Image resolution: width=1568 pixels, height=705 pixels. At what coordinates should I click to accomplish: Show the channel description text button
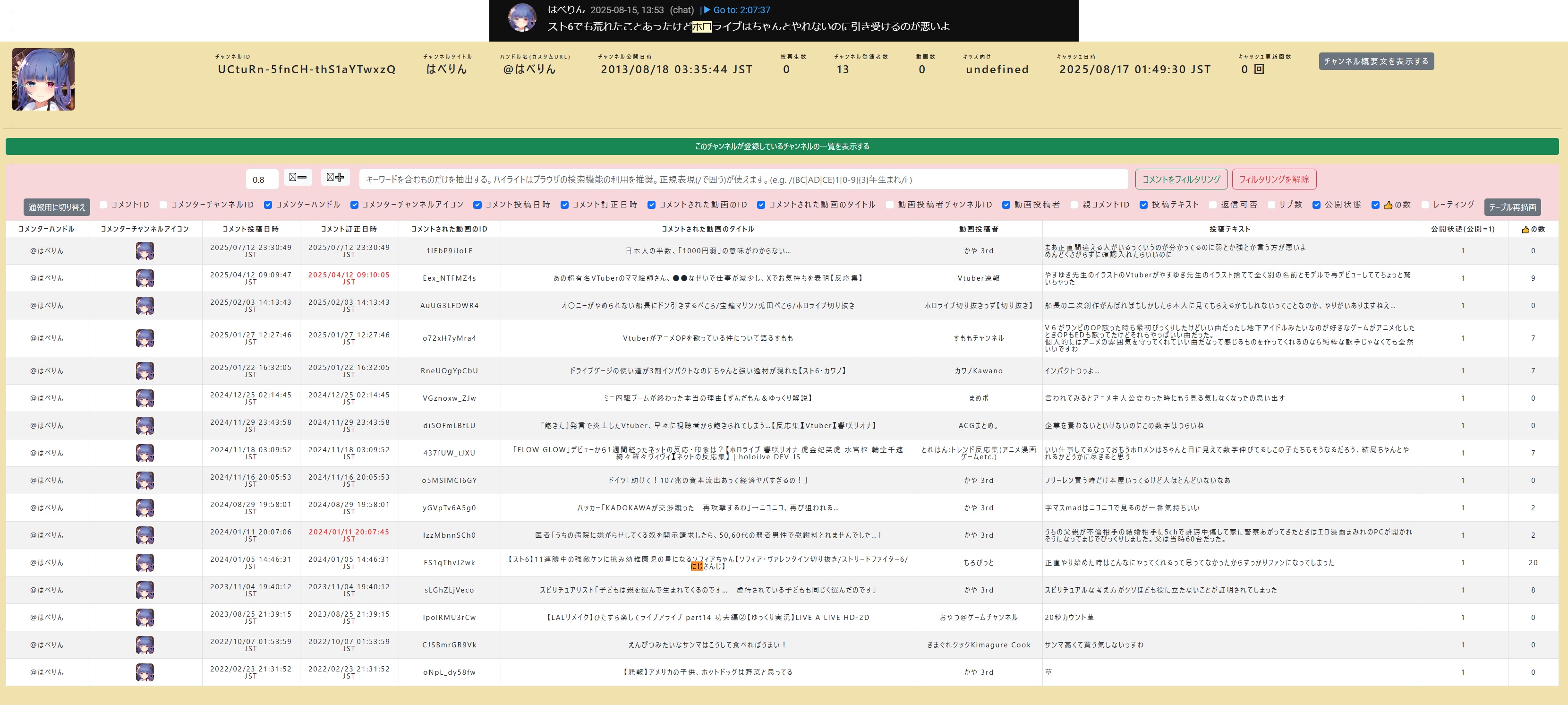(x=1376, y=61)
